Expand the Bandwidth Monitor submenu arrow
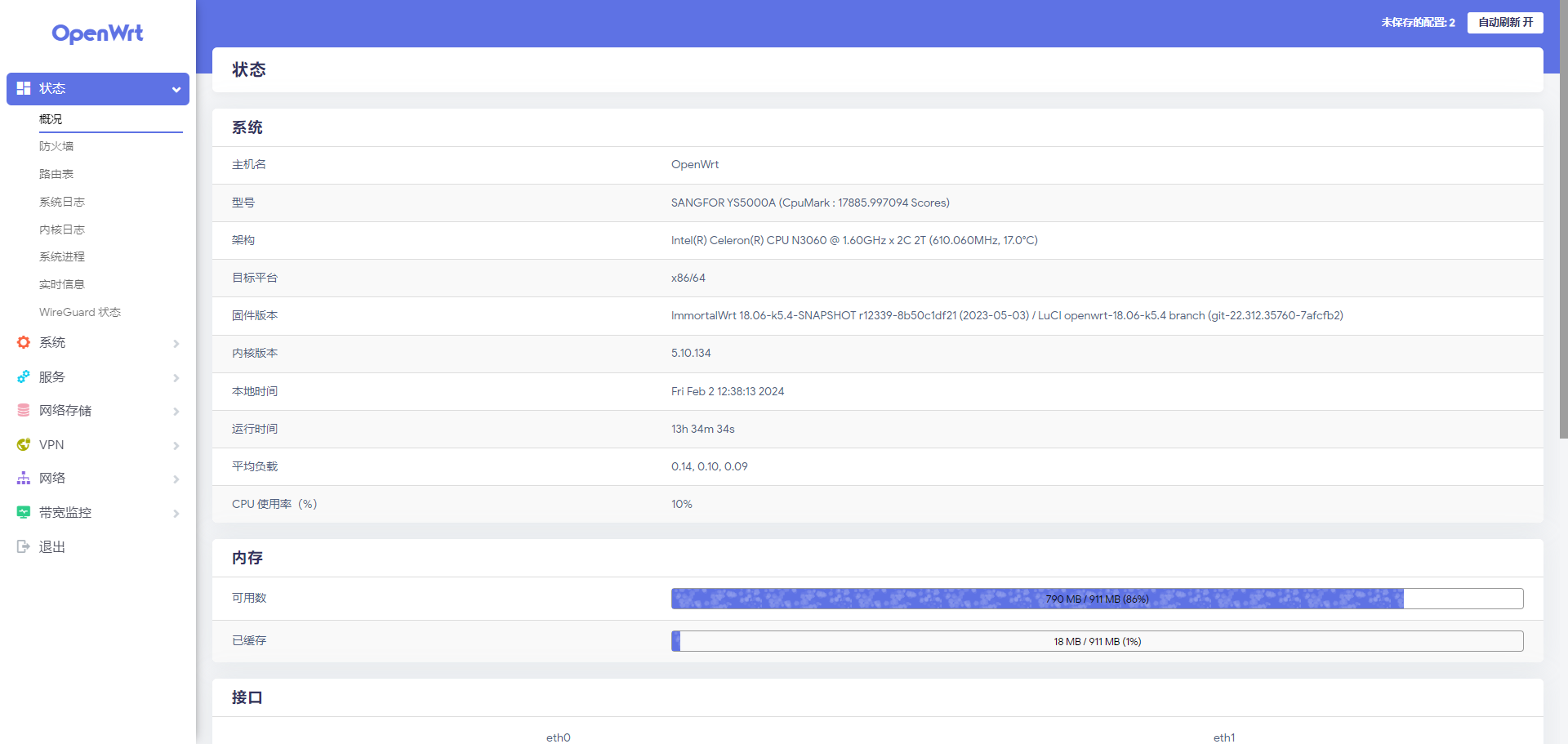This screenshot has height=744, width=1568. pos(176,514)
